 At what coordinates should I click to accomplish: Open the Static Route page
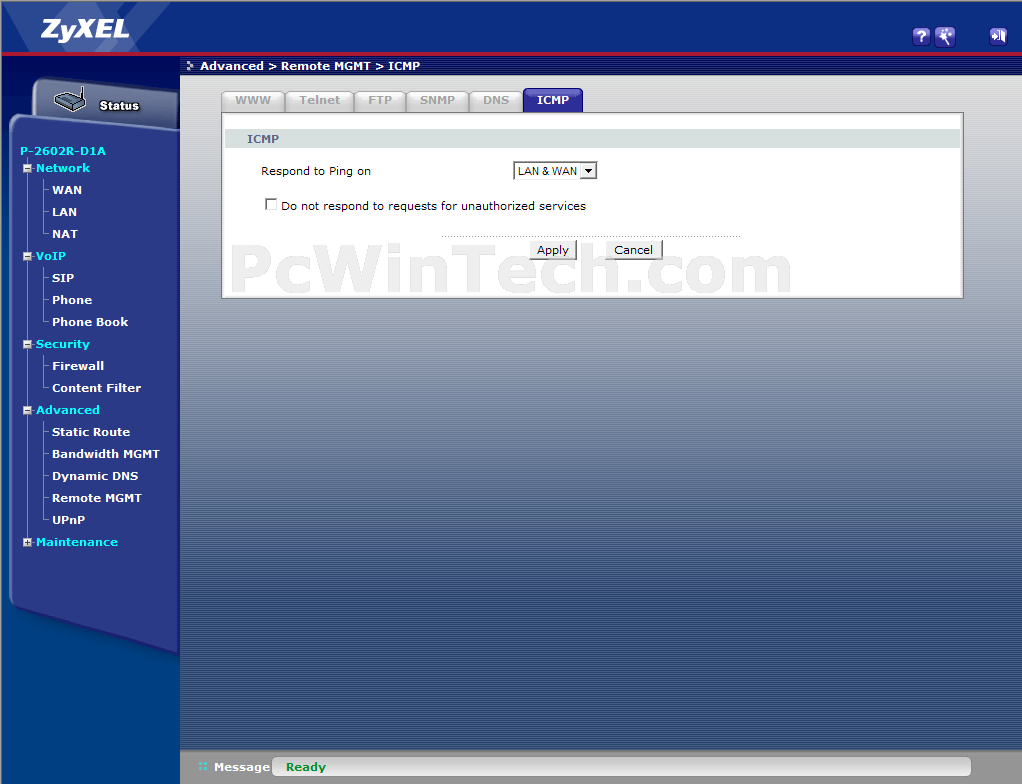pyautogui.click(x=91, y=432)
